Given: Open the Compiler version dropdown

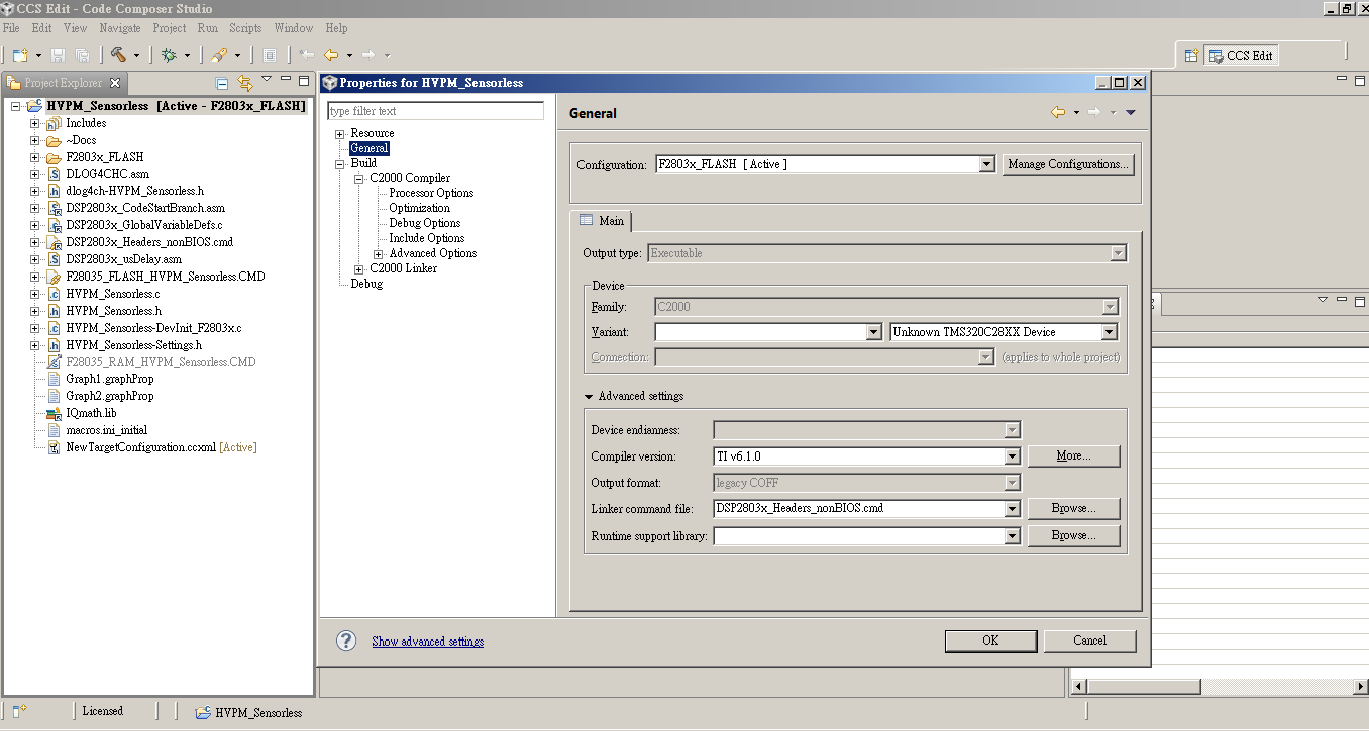Looking at the screenshot, I should (x=1012, y=456).
